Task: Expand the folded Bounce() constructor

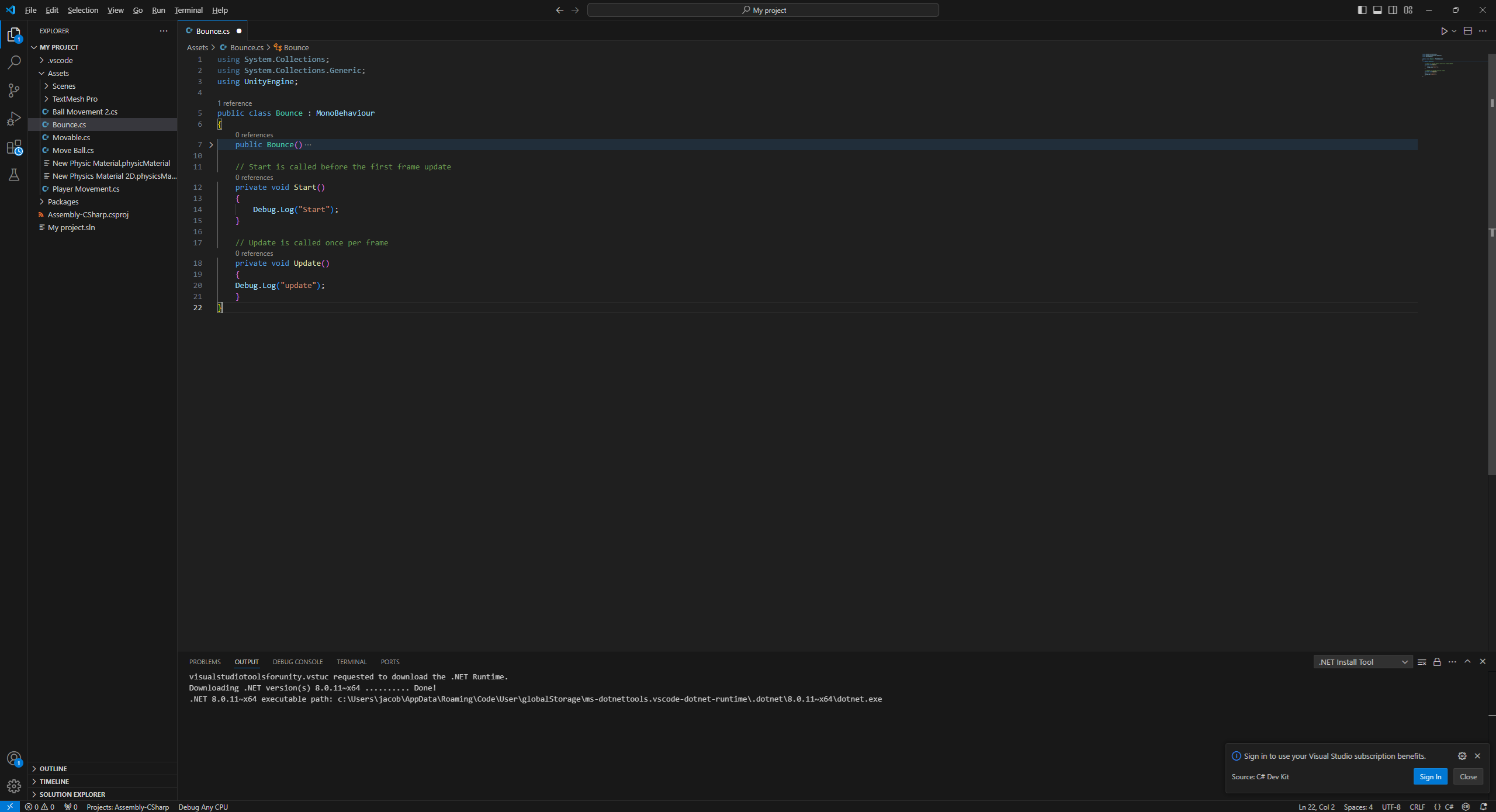Action: [x=211, y=145]
